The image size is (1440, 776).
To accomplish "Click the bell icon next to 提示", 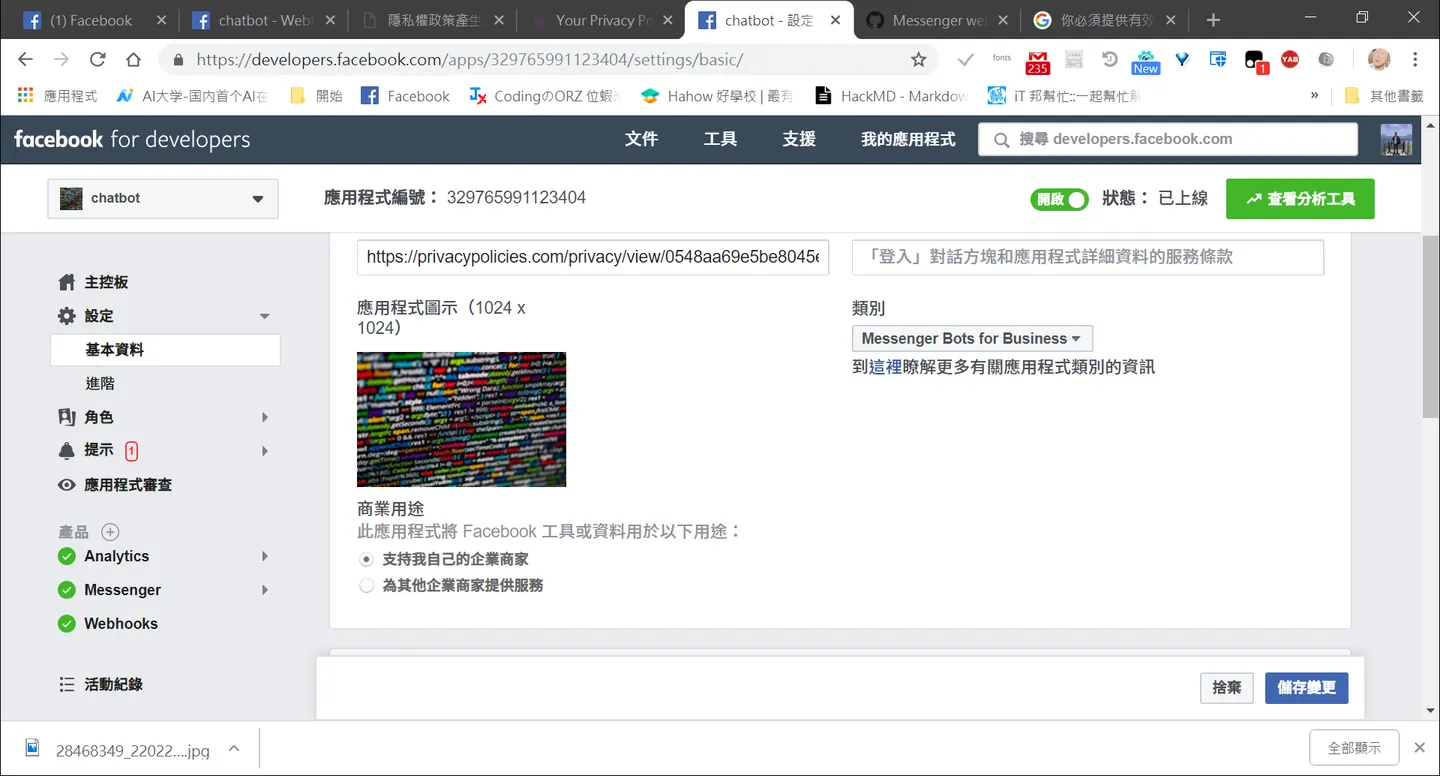I will coord(67,451).
